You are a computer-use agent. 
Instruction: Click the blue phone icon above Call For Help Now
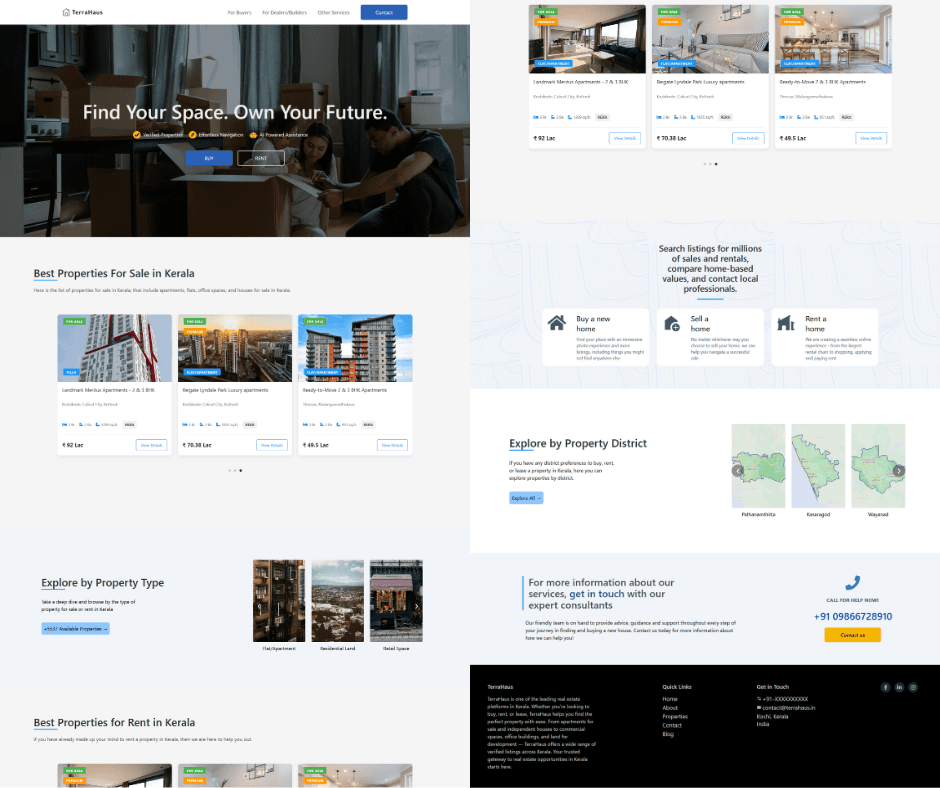pos(852,582)
